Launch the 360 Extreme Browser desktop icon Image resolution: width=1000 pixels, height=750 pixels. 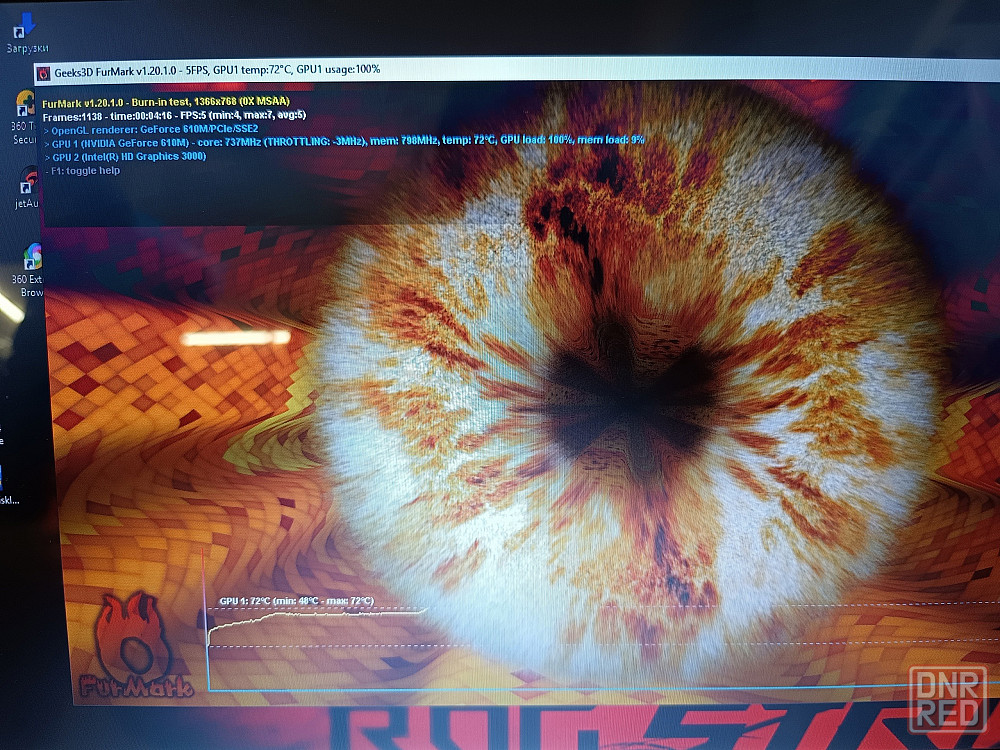click(28, 271)
